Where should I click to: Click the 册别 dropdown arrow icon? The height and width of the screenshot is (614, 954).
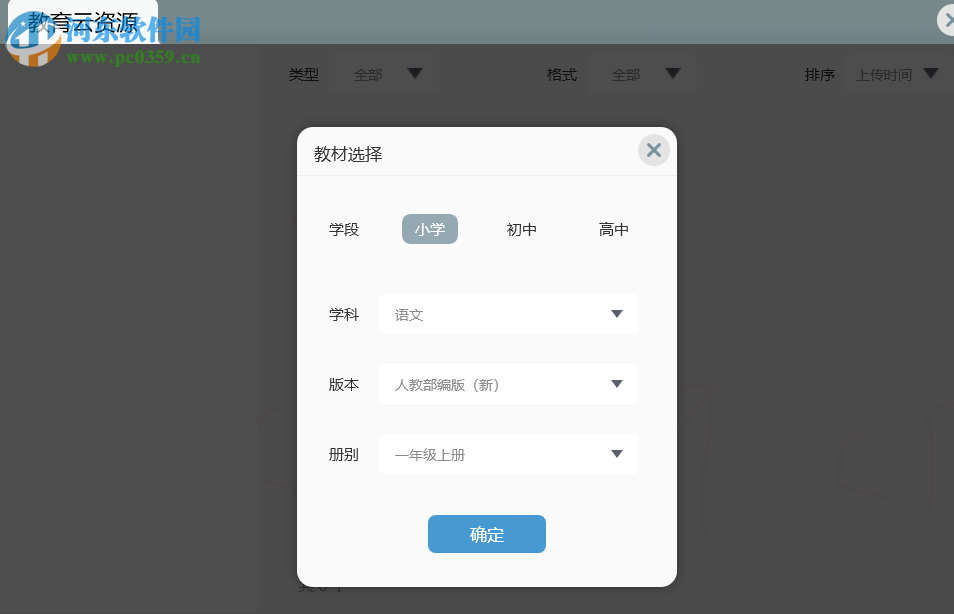pyautogui.click(x=618, y=453)
